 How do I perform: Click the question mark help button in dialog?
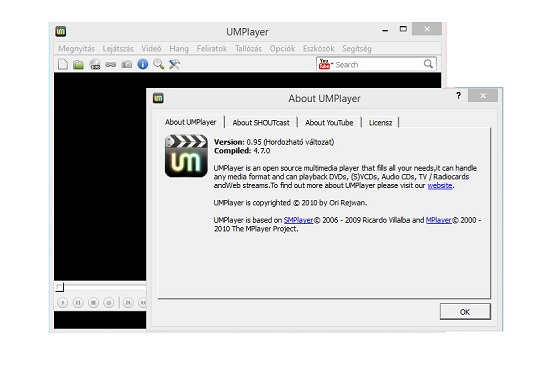click(458, 96)
